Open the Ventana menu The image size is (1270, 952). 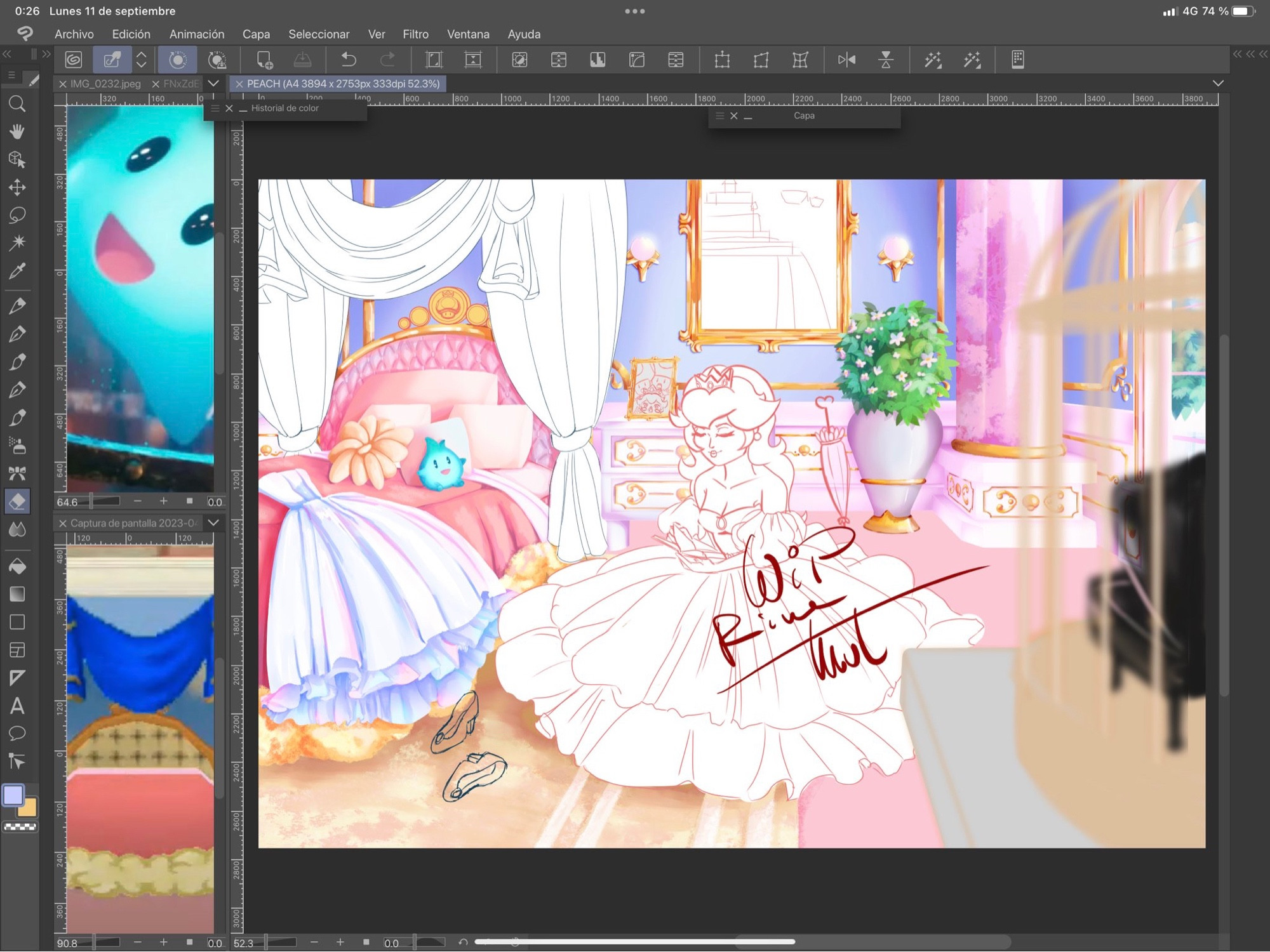[469, 34]
